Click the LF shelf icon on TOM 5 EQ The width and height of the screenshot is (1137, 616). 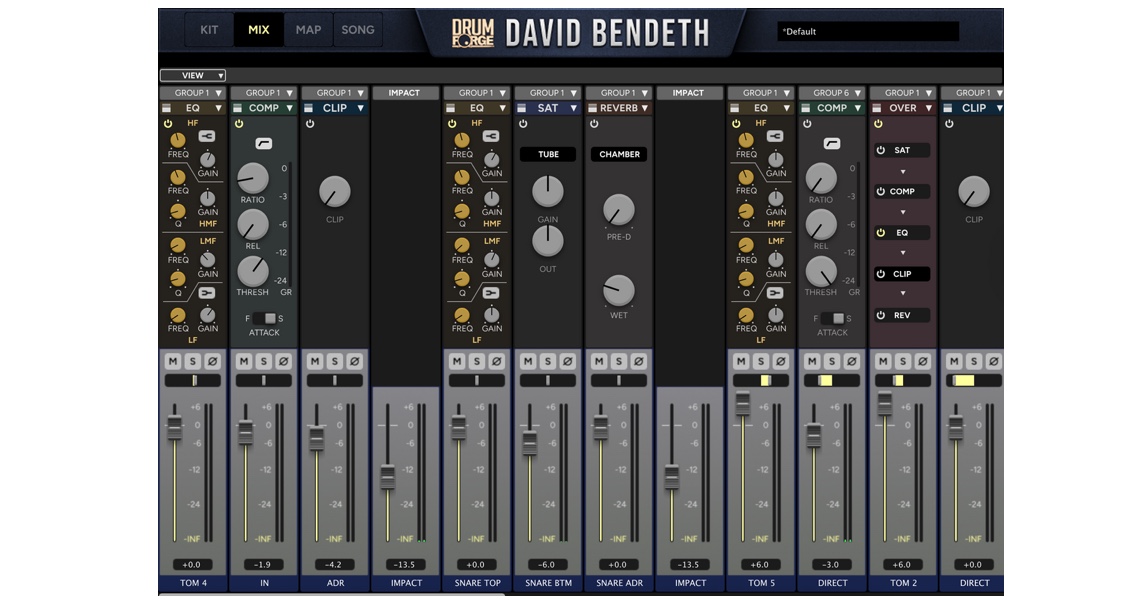776,290
